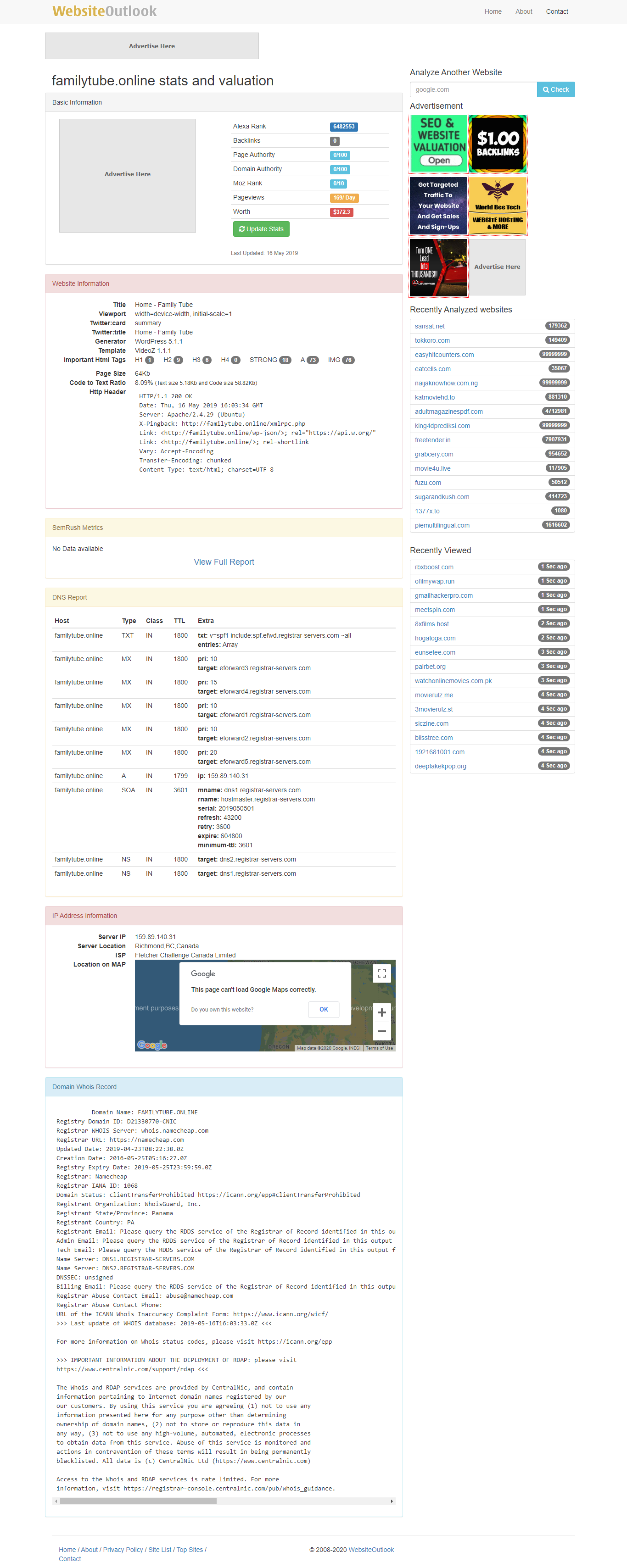Viewport: 627px width, 1568px height.
Task: Open blisstree.com link
Action: (x=434, y=738)
